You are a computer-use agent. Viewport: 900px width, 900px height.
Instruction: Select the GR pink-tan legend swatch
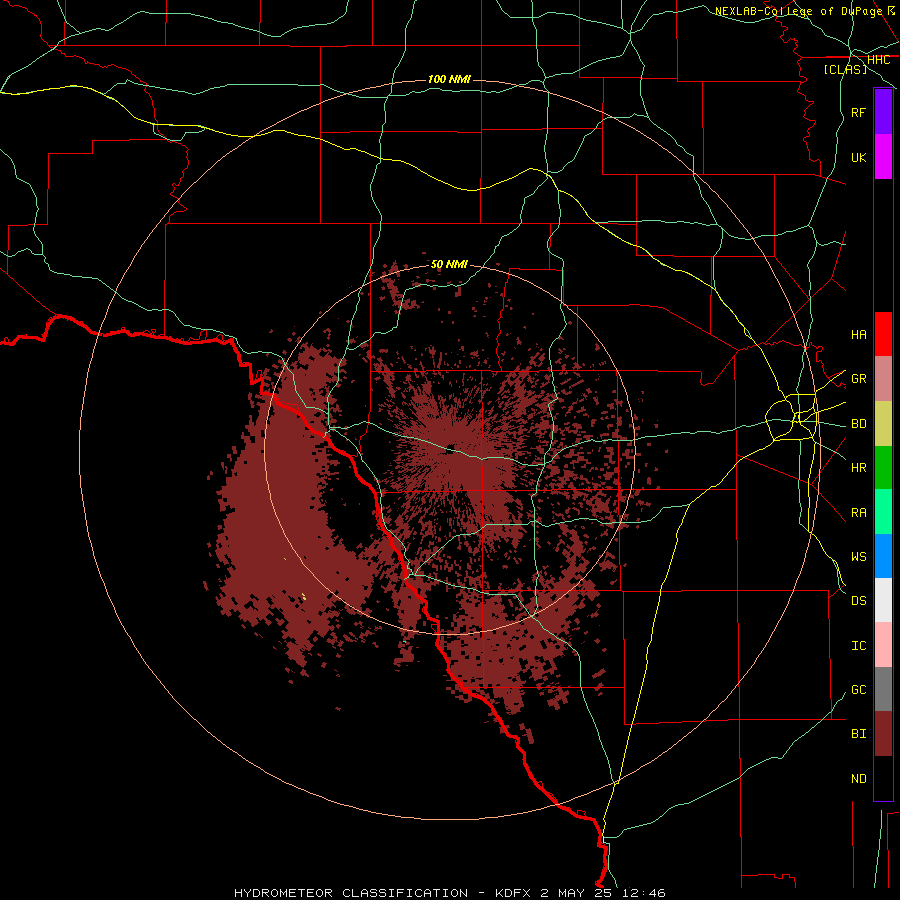(883, 379)
